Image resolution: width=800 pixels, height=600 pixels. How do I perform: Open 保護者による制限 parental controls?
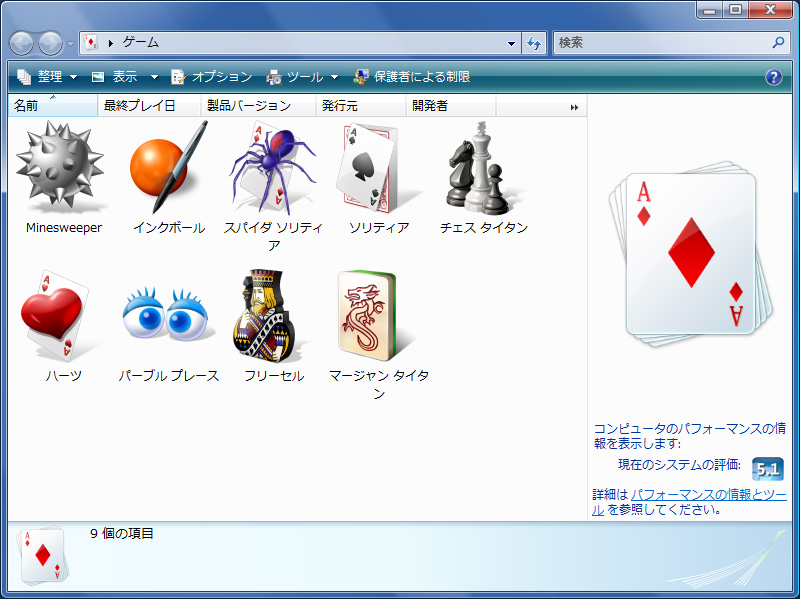pyautogui.click(x=411, y=77)
